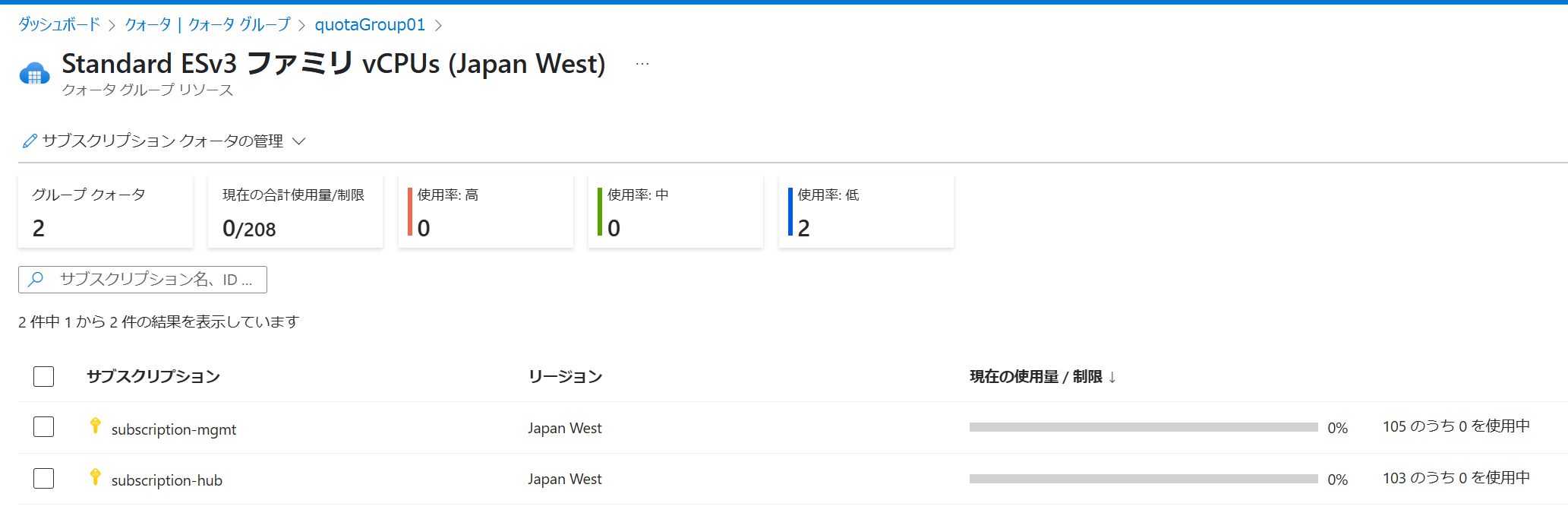
Task: Click the 0% value in the subscription-mgmt row
Action: click(1338, 428)
